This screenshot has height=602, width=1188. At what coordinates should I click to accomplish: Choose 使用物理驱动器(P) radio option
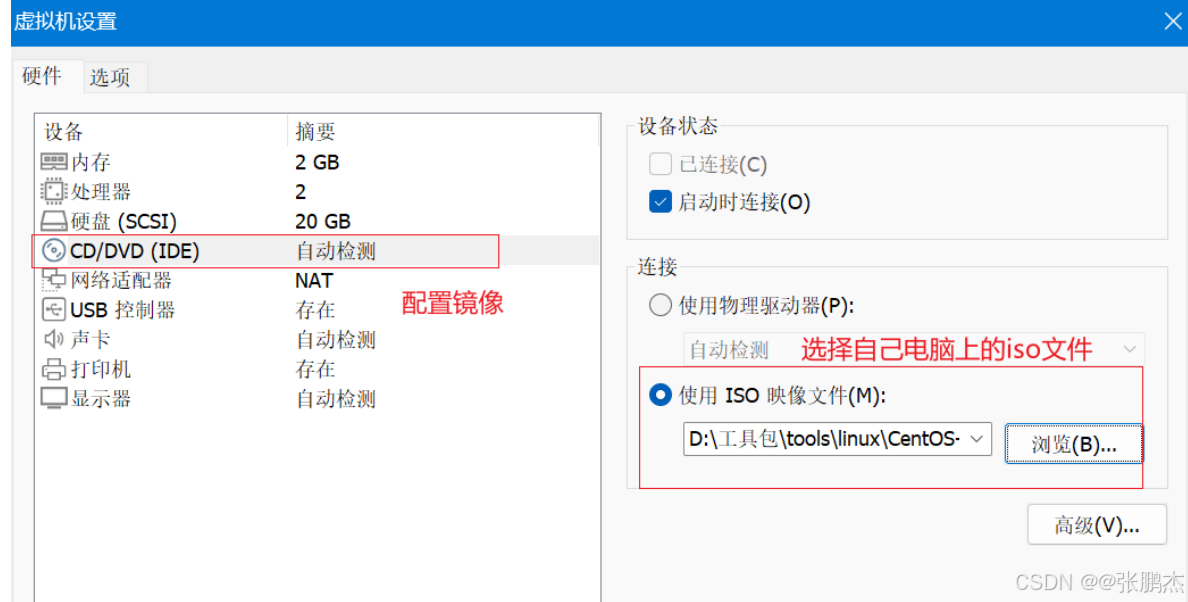click(660, 305)
